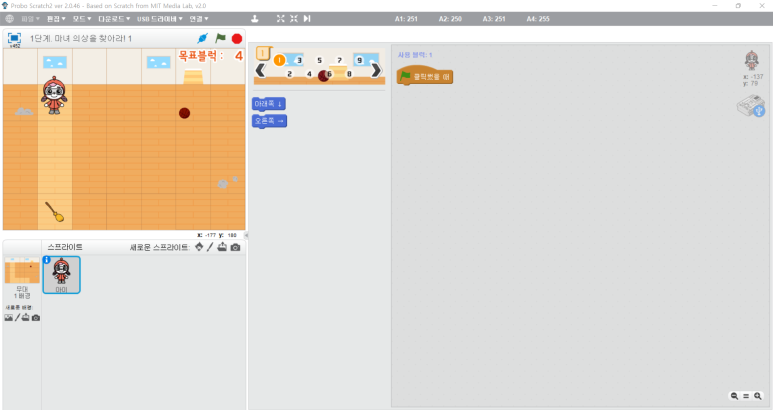Select the shrink sprite tool
Image resolution: width=773 pixels, height=410 pixels.
(294, 19)
